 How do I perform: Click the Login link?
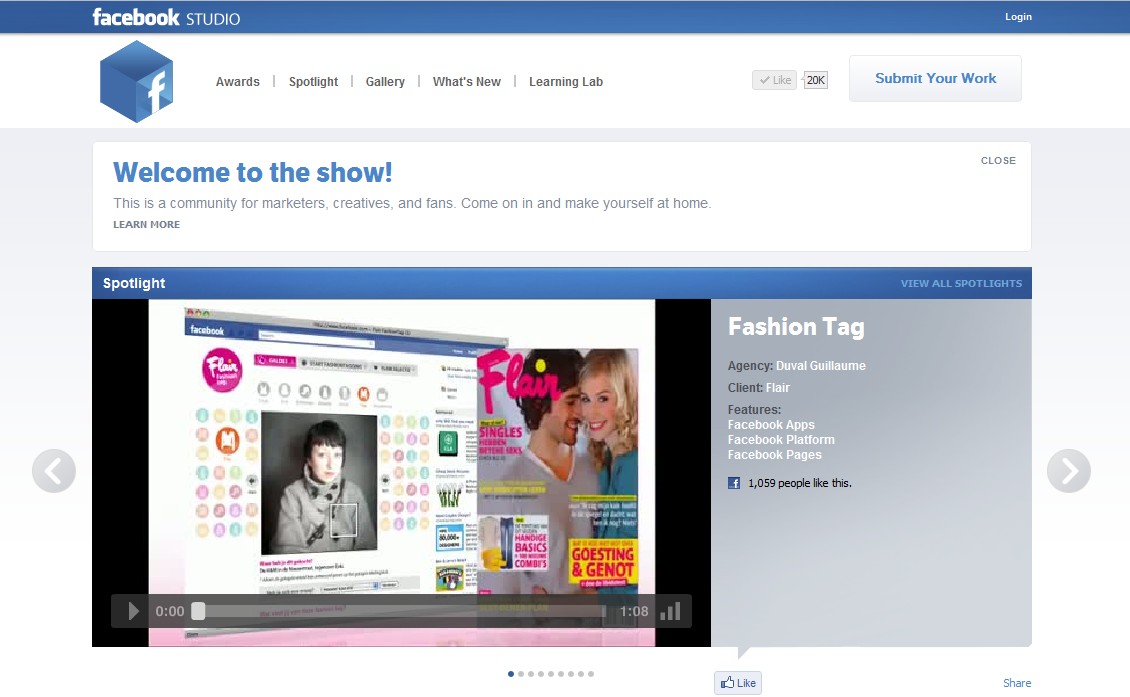(x=1018, y=17)
